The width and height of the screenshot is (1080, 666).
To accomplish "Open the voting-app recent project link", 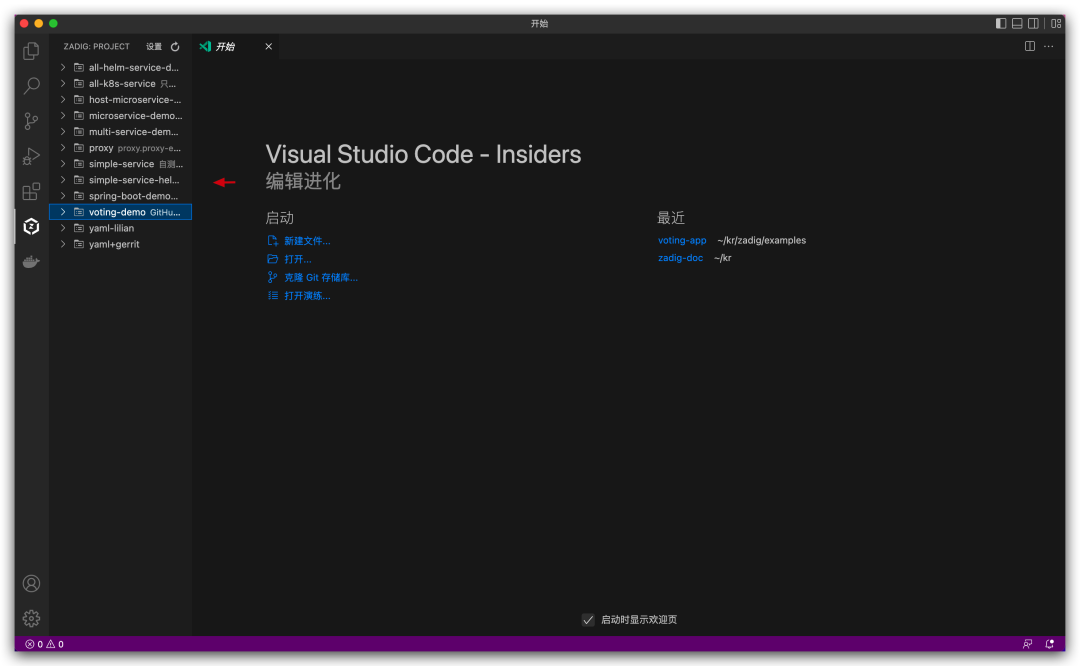I will pyautogui.click(x=681, y=240).
